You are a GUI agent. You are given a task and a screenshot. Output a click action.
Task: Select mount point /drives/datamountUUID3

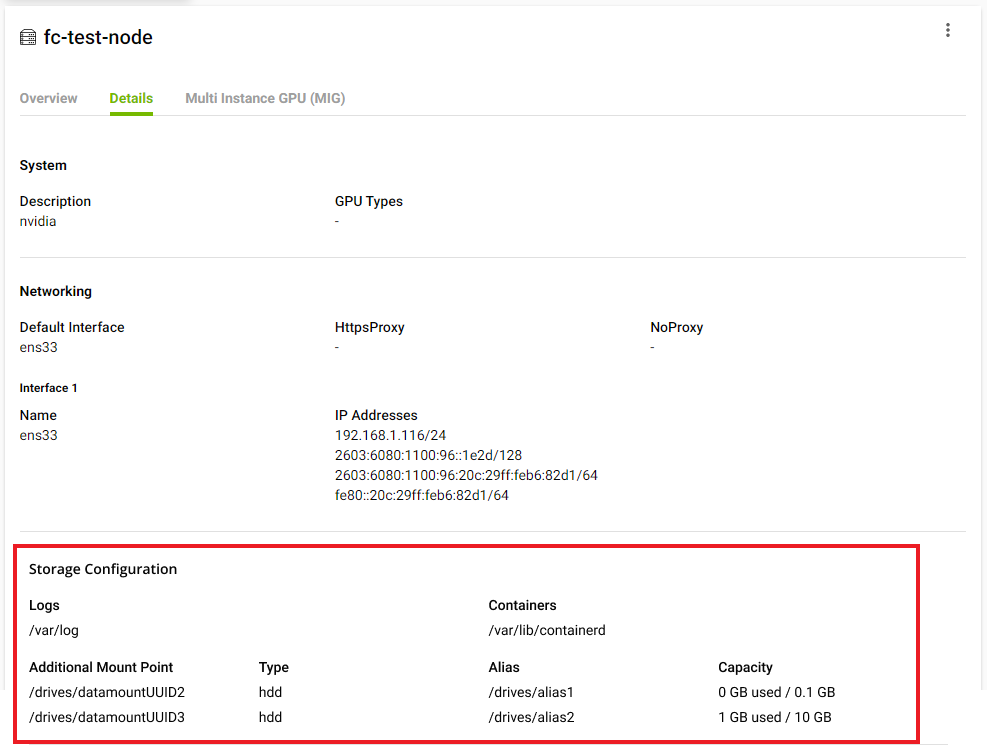point(107,717)
